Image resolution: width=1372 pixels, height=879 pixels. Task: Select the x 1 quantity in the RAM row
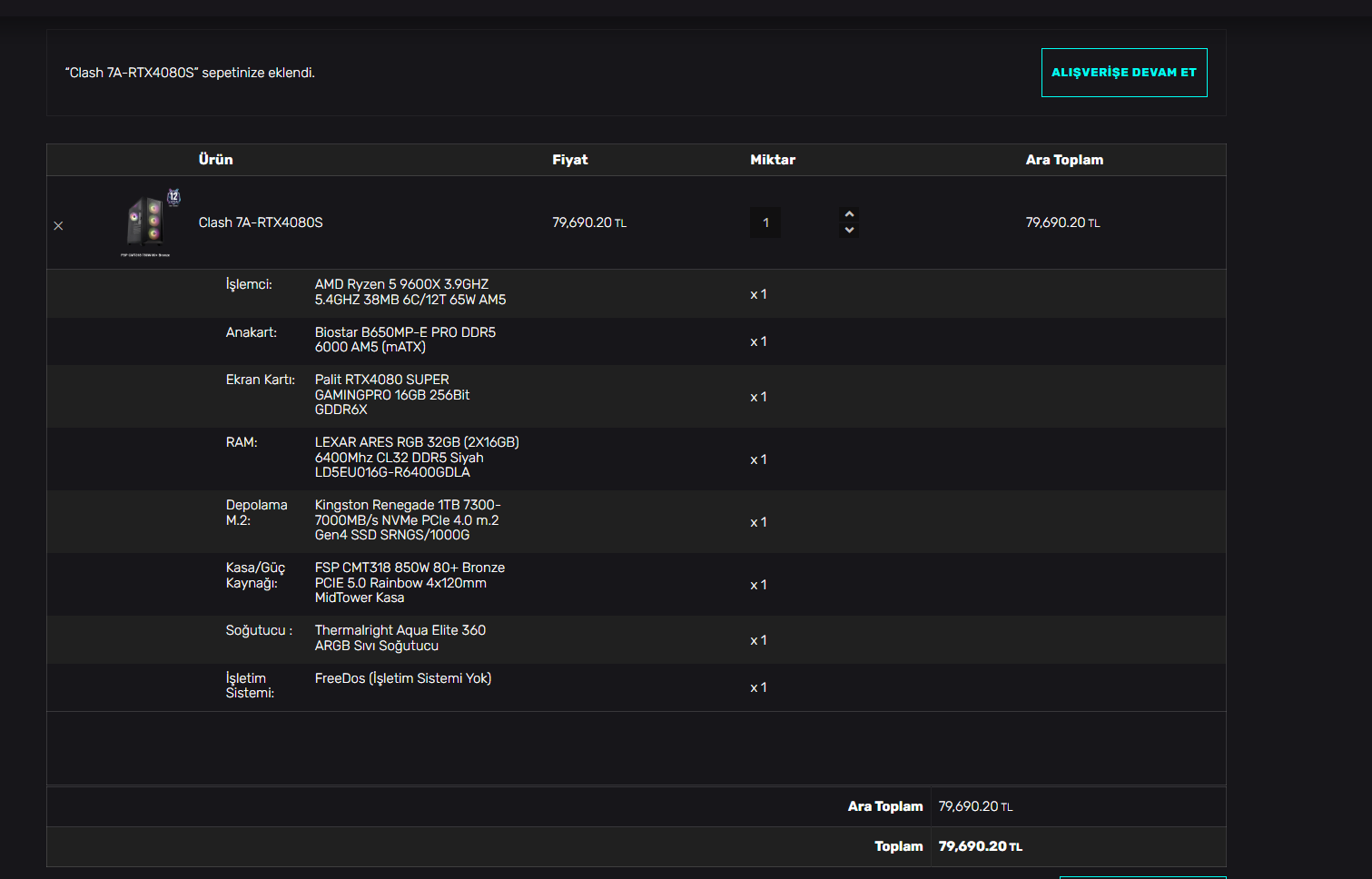pyautogui.click(x=758, y=459)
